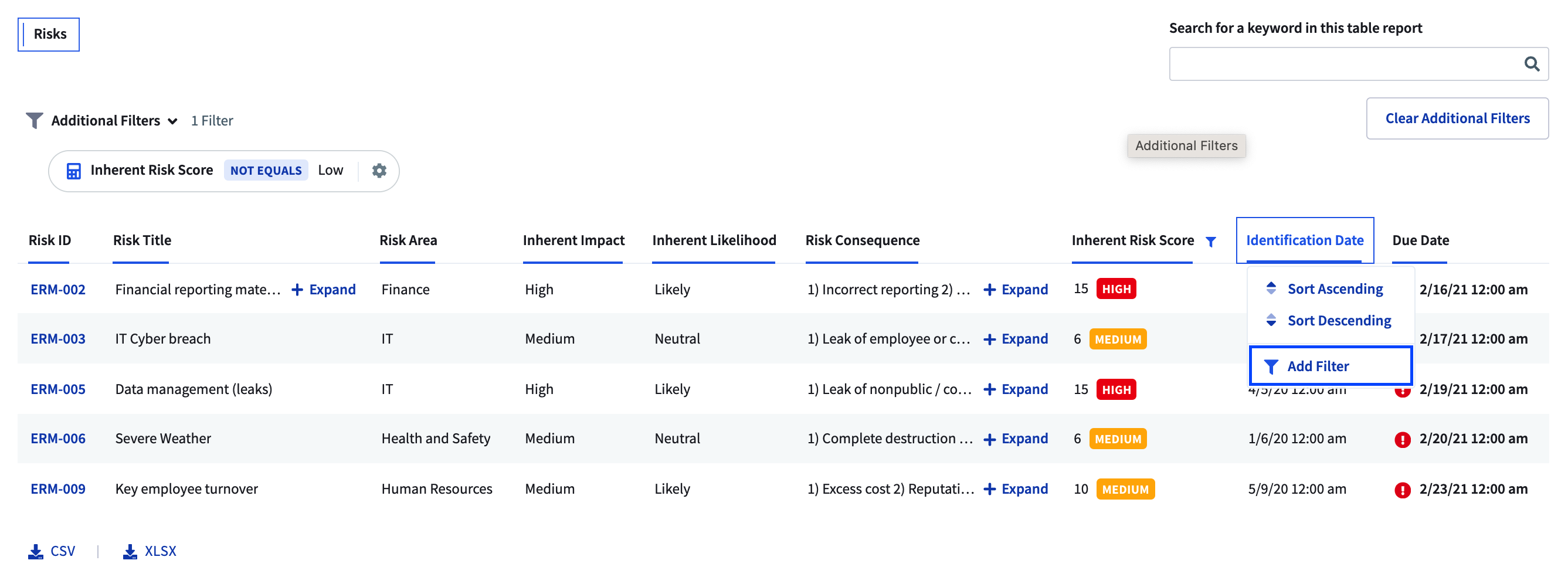Open the ERM-005 risk record link
This screenshot has height=584, width=1568.
58,389
